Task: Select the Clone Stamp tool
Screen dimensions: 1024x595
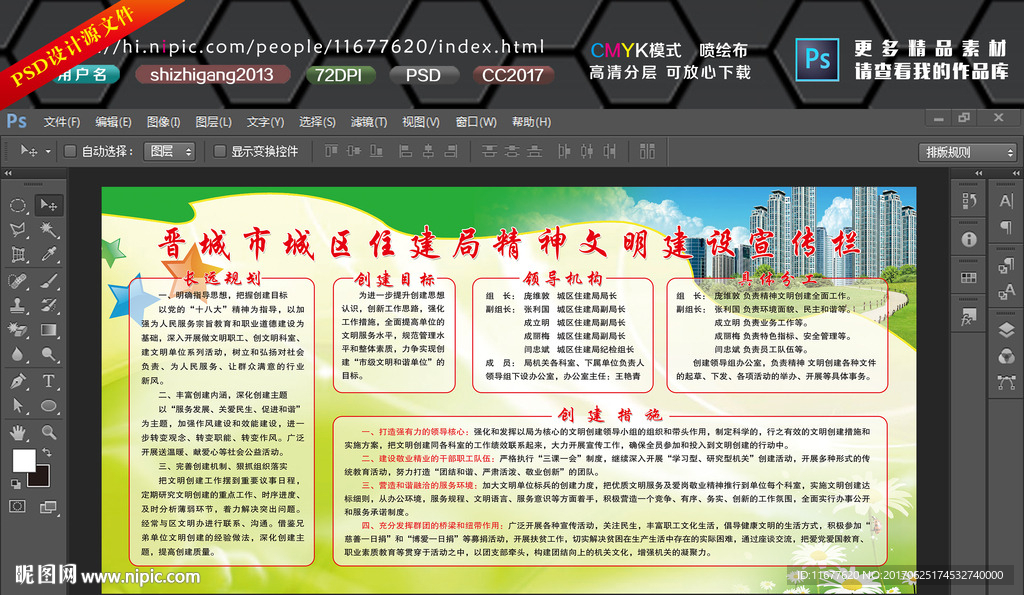Action: [18, 305]
